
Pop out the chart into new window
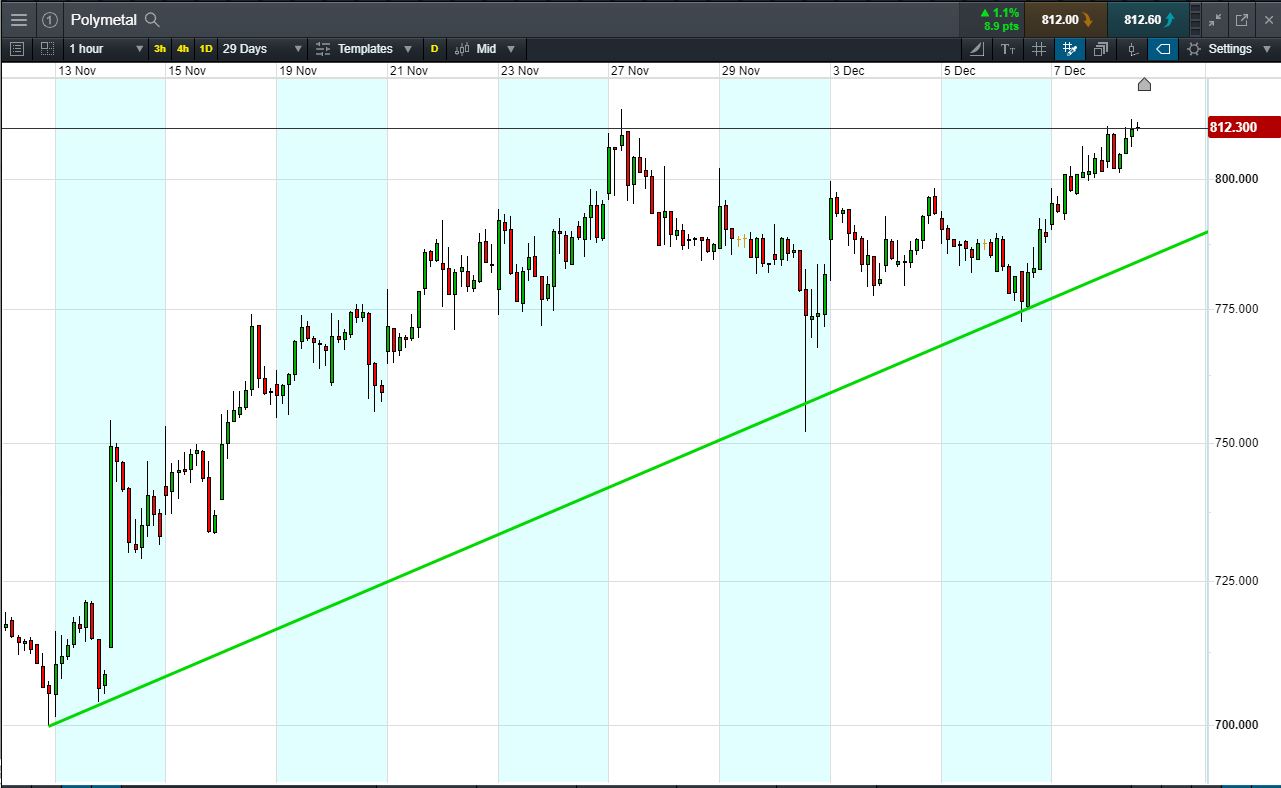pos(1242,20)
